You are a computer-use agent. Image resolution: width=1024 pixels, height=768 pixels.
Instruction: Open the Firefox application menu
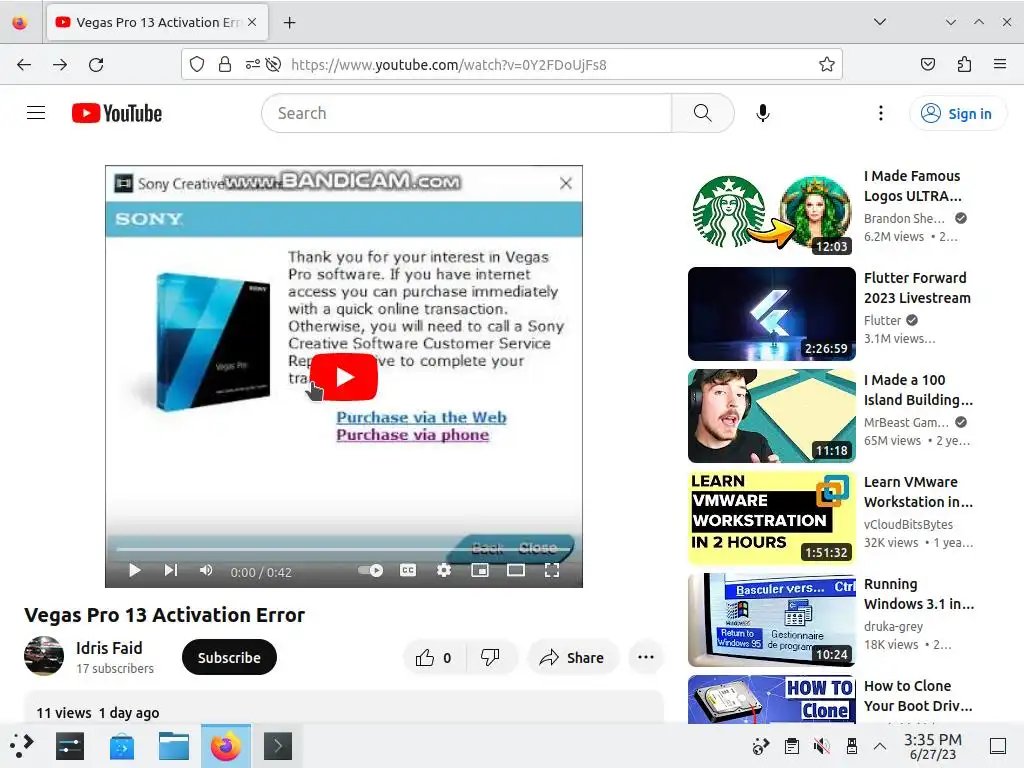point(1000,64)
